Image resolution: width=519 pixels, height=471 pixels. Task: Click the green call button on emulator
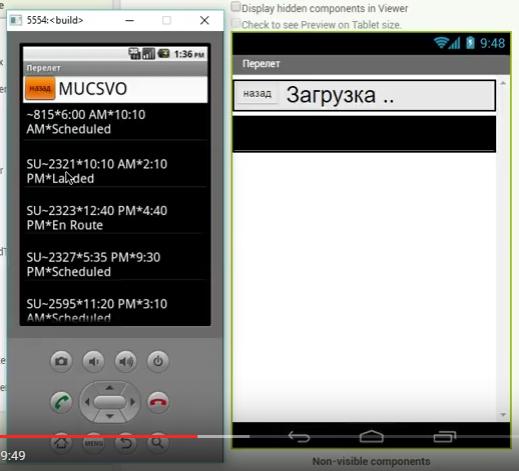tap(61, 402)
